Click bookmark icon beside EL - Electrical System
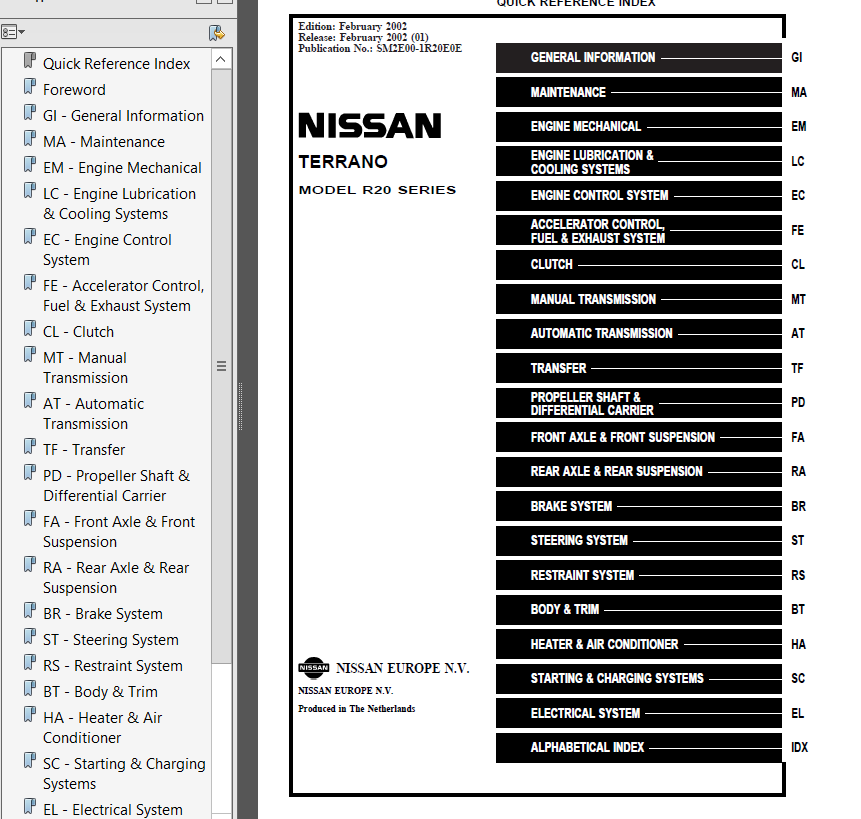 [x=30, y=806]
